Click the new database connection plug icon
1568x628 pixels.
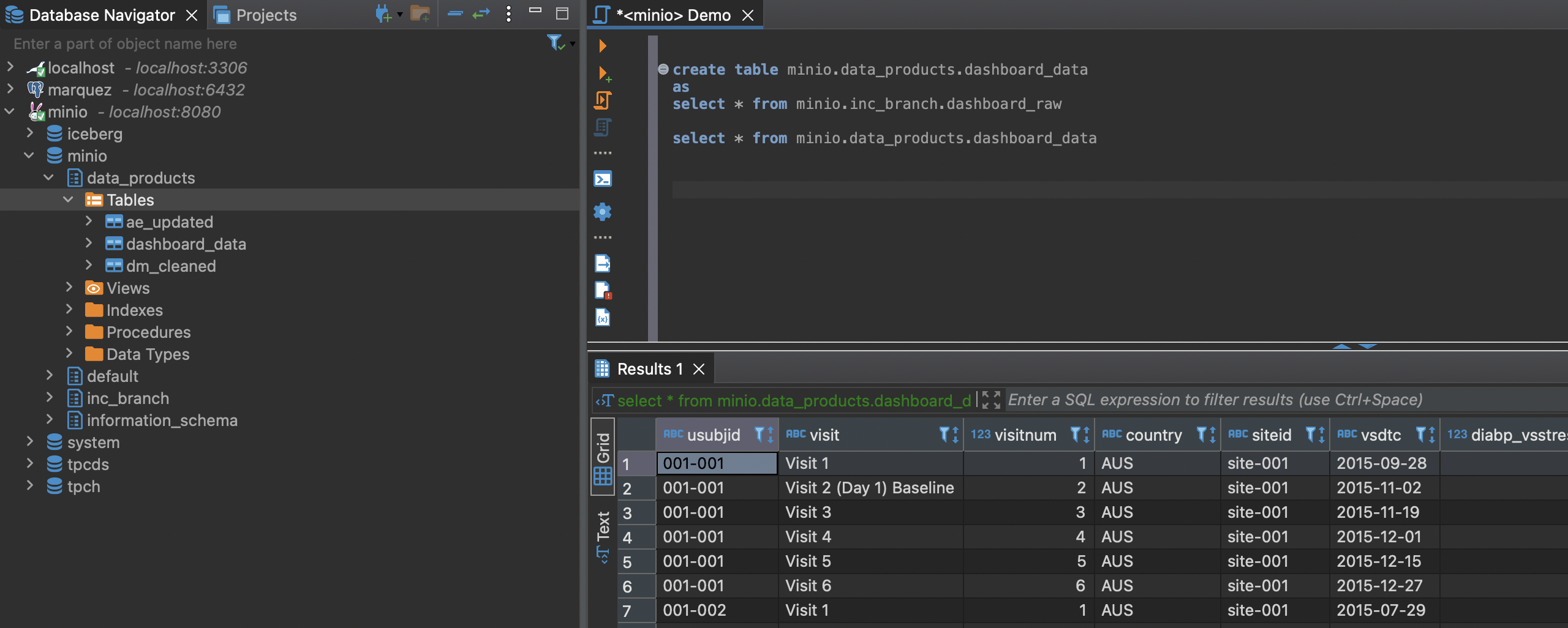pos(383,14)
